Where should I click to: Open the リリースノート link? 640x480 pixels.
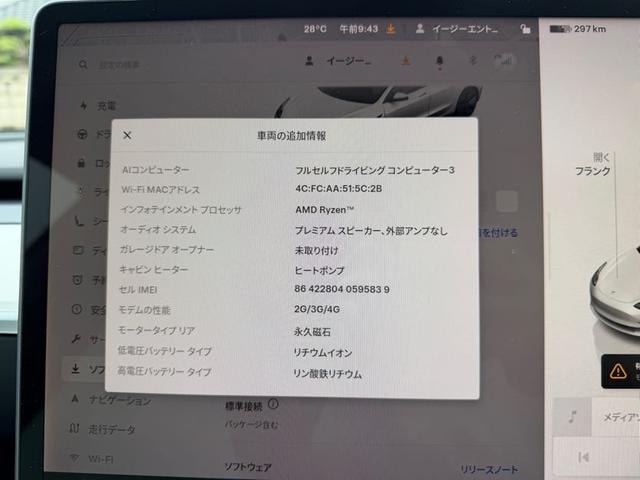(489, 470)
